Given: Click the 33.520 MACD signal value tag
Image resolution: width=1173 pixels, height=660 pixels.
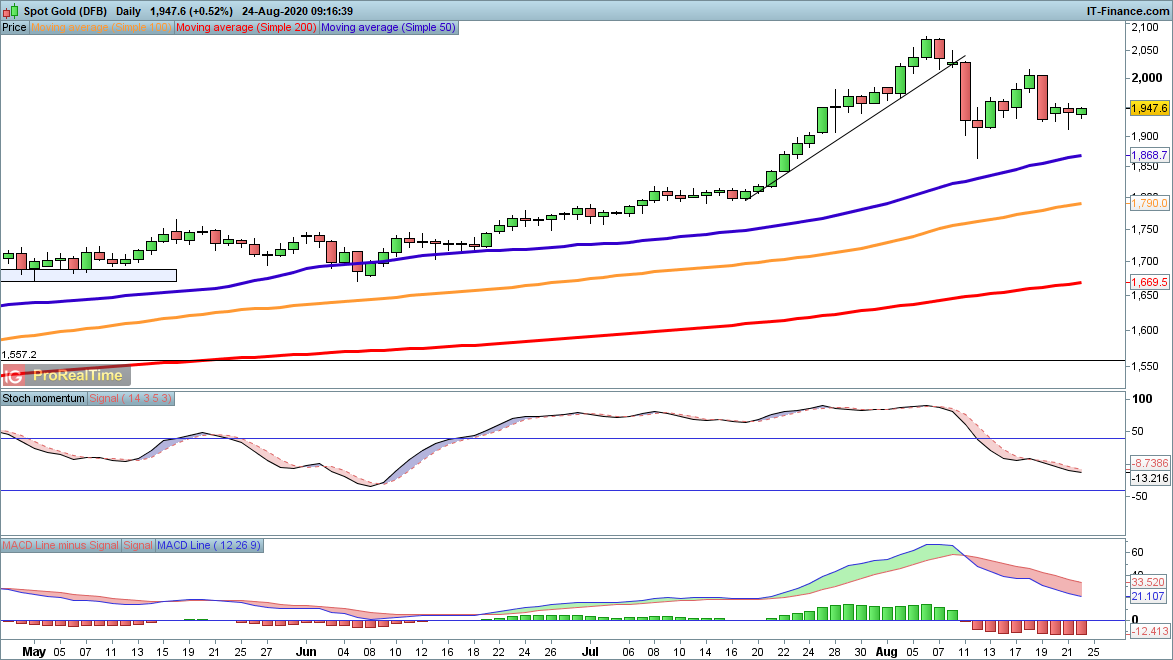Looking at the screenshot, I should [1149, 580].
